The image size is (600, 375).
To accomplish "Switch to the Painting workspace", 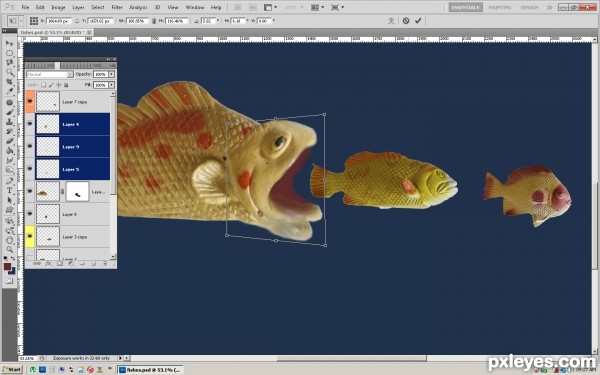I will pyautogui.click(x=500, y=7).
